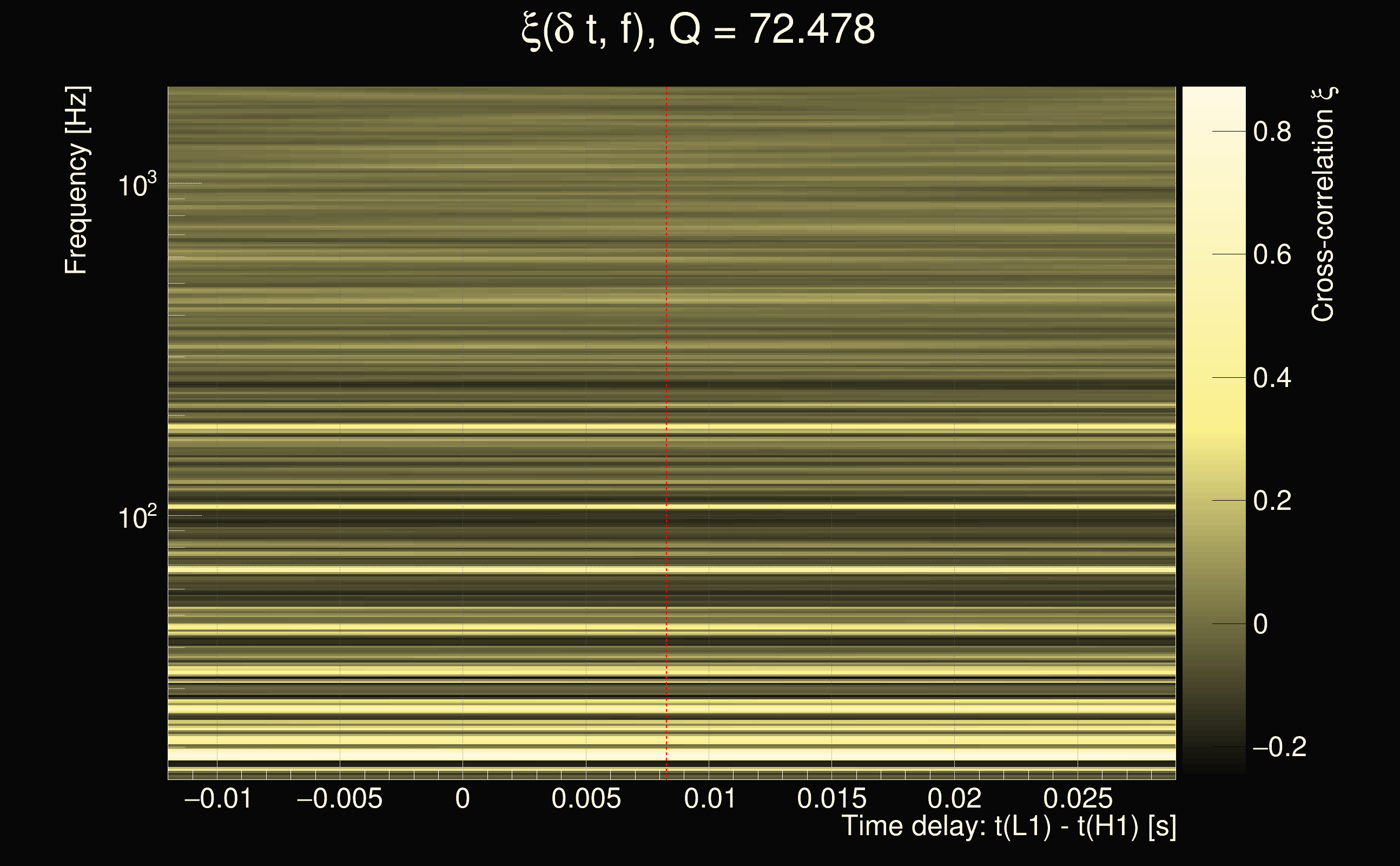Click the 10³ frequency tick label

click(x=136, y=185)
